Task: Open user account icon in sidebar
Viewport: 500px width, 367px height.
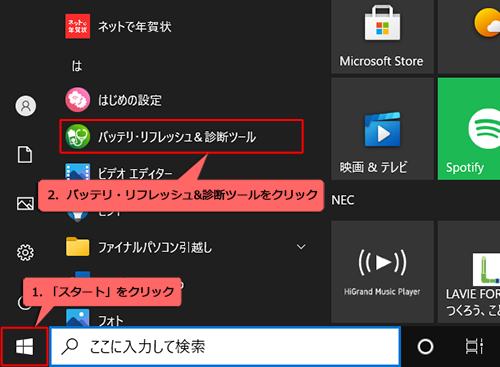Action: tap(26, 106)
